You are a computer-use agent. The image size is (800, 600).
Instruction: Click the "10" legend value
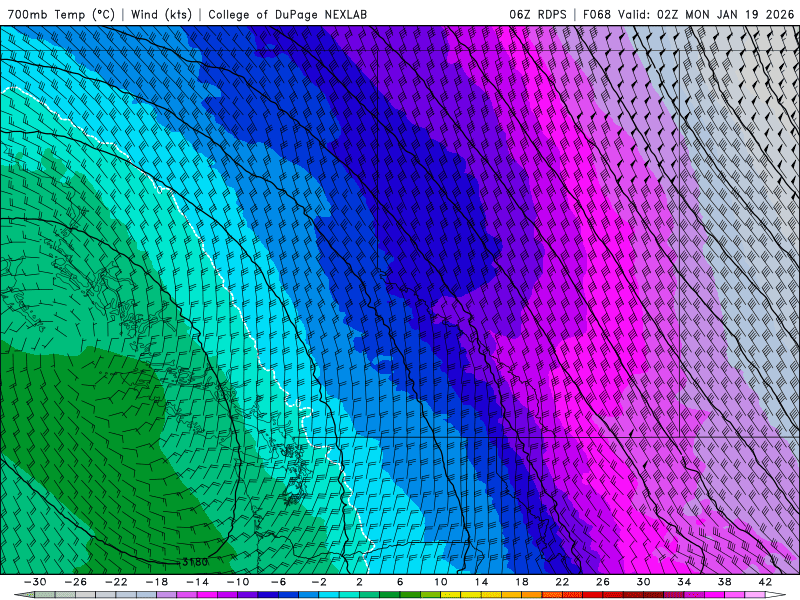[441, 582]
